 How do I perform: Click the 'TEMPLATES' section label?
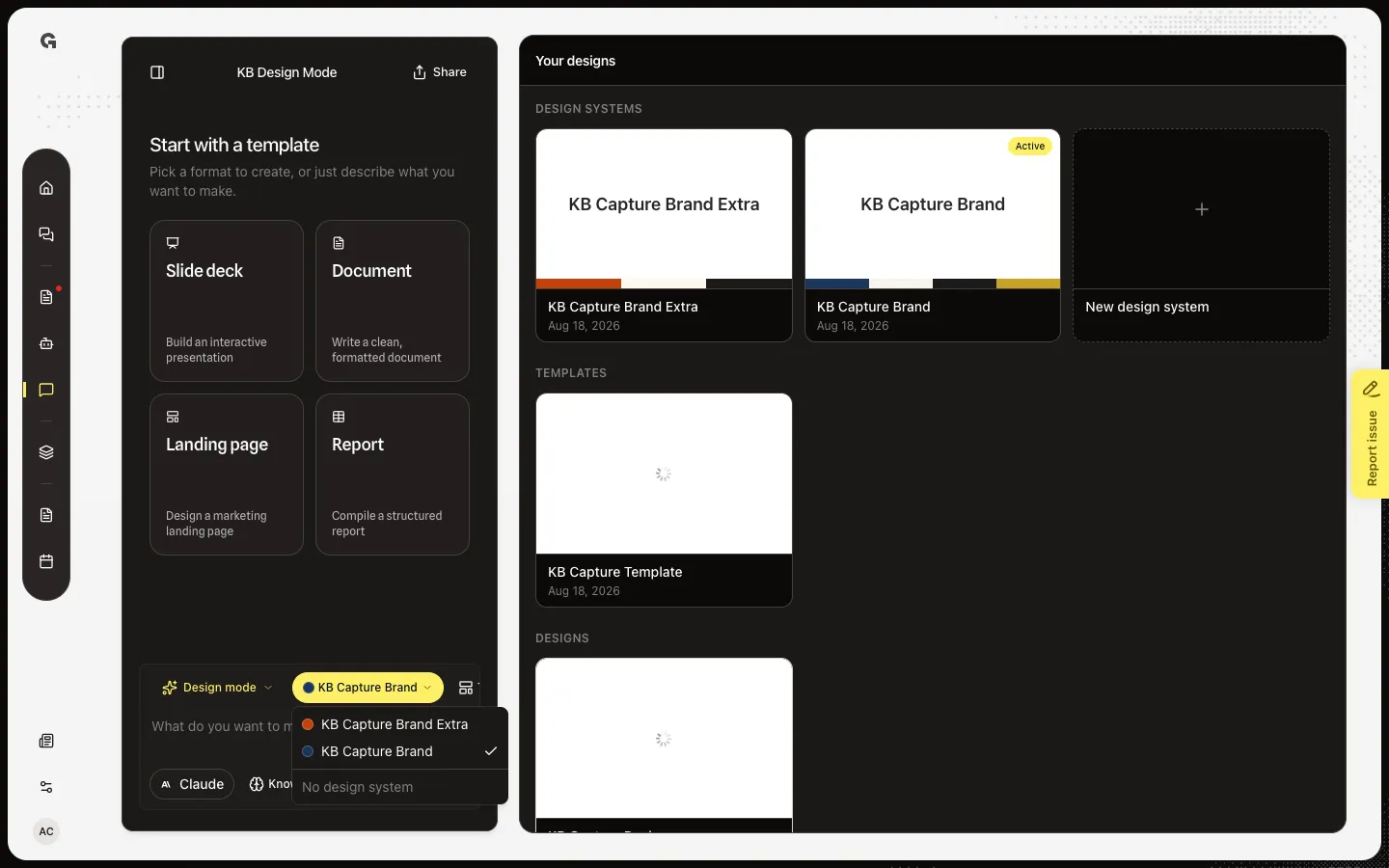pyautogui.click(x=571, y=373)
